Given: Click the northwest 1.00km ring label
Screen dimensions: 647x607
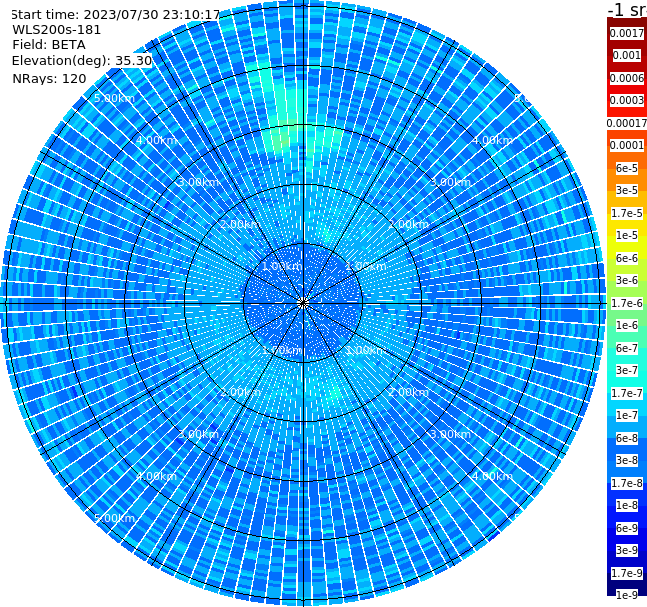Looking at the screenshot, I should [282, 266].
